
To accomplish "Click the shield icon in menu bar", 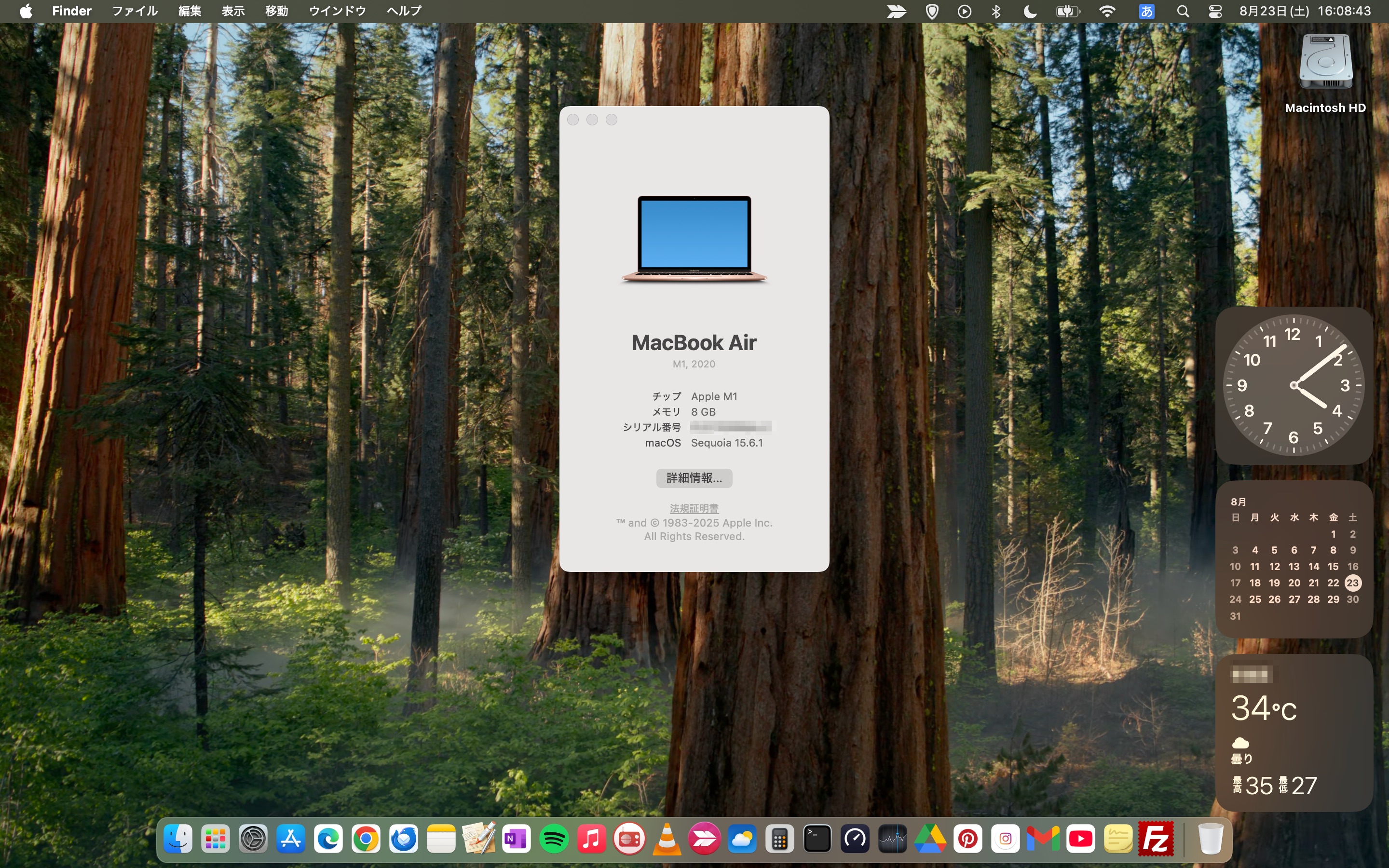I will [x=933, y=11].
